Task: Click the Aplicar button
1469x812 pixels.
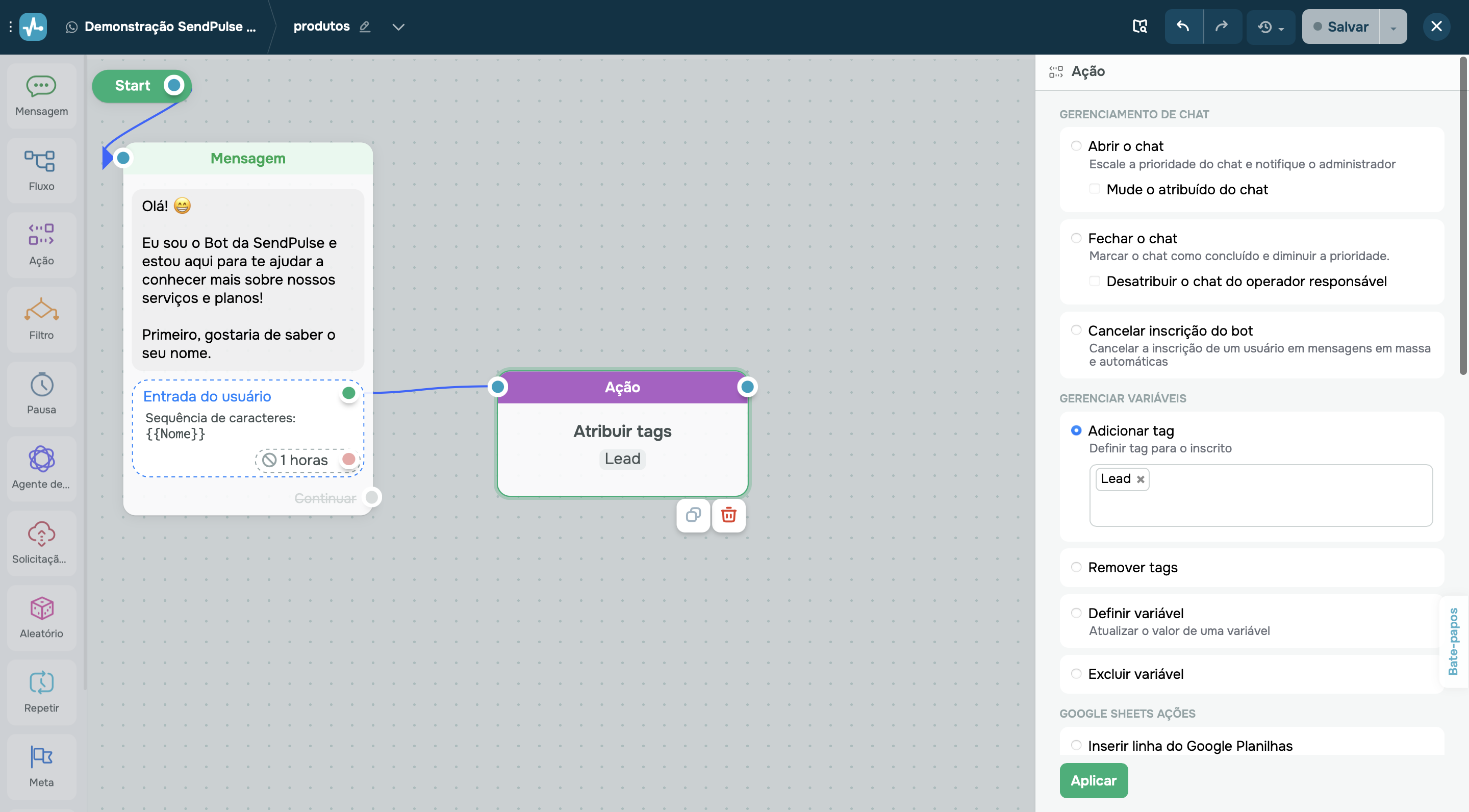Action: 1093,780
